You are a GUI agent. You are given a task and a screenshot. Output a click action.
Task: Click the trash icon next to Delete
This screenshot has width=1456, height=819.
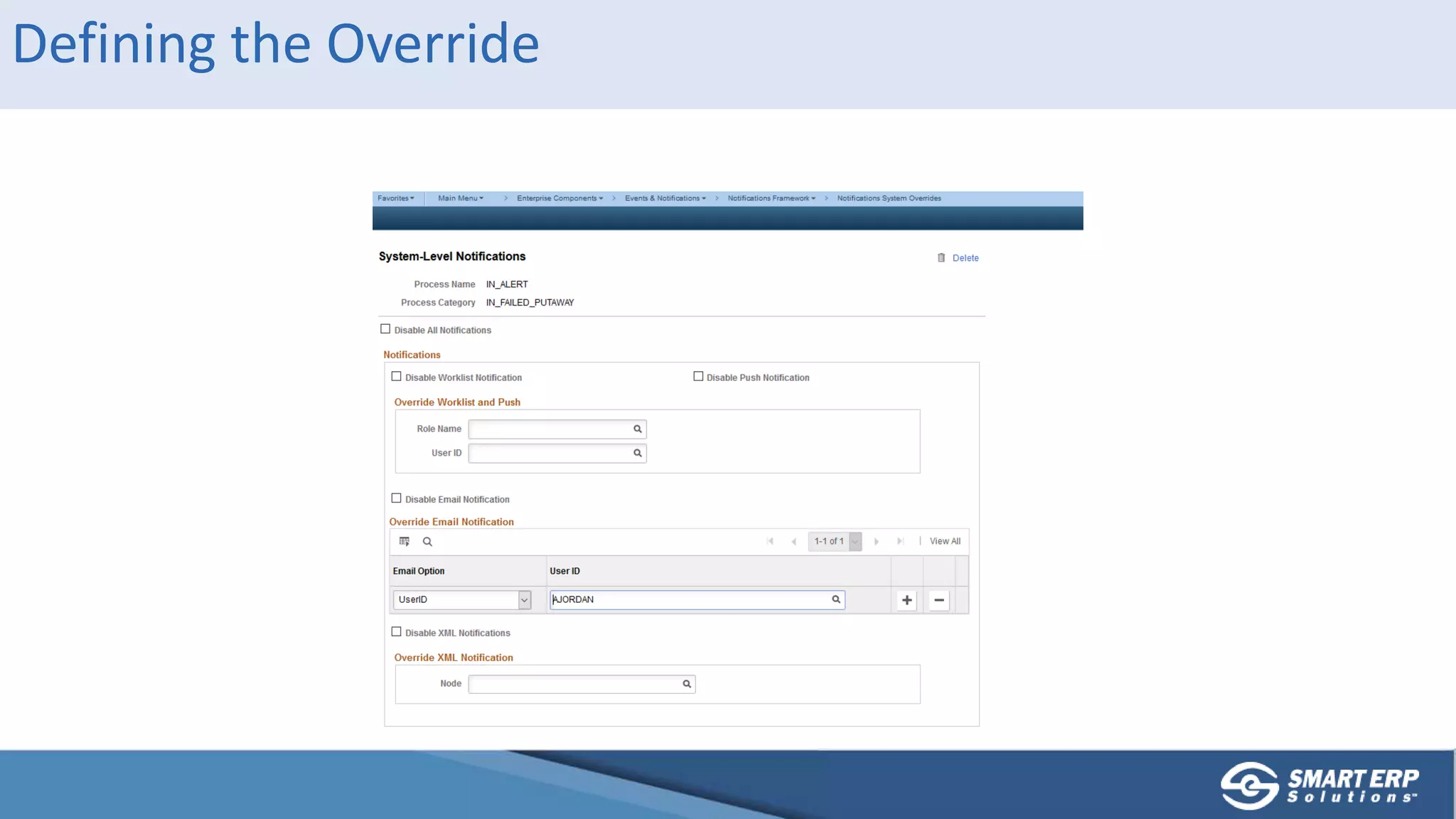941,258
